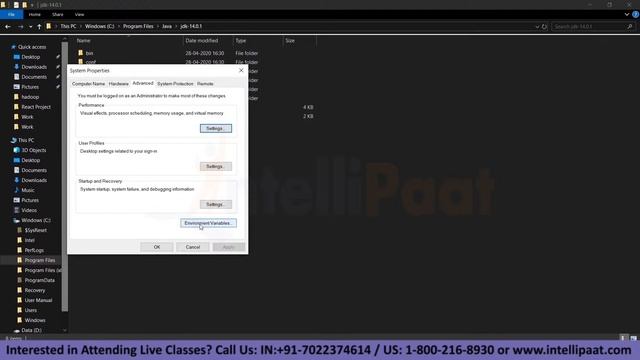640x360 pixels.
Task: Go forward with the Explorer forward arrow
Action: 20,27
